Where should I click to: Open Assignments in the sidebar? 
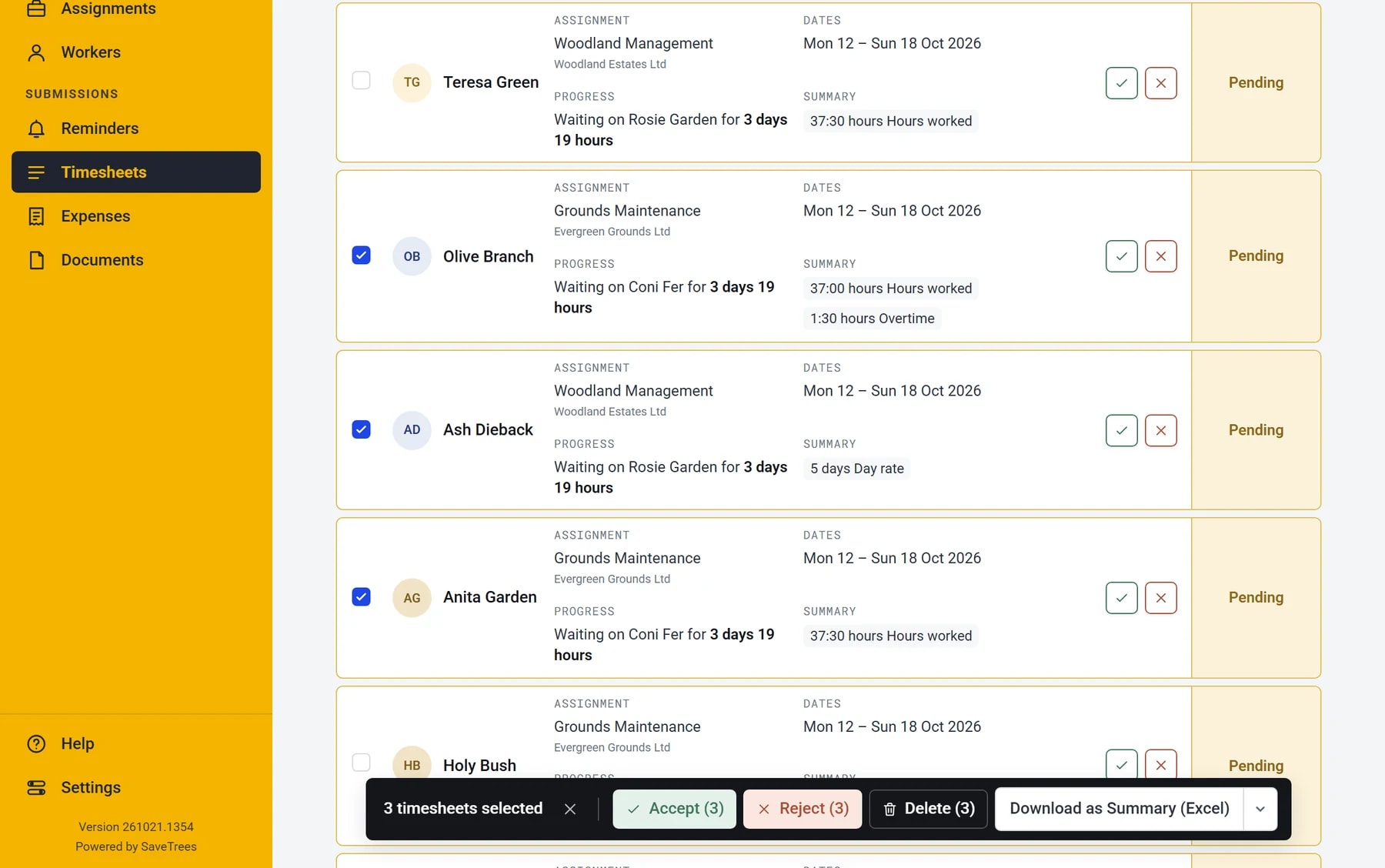pyautogui.click(x=136, y=8)
